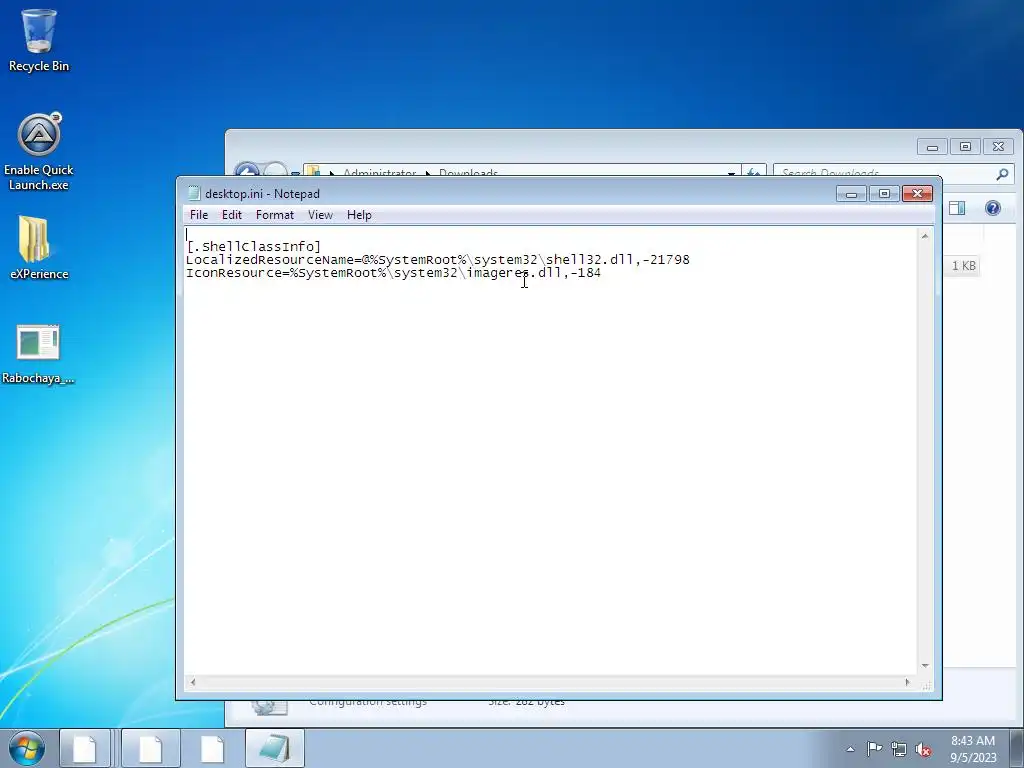Click the Show desktop strip at taskbar end
The height and width of the screenshot is (768, 1024).
tap(1019, 748)
